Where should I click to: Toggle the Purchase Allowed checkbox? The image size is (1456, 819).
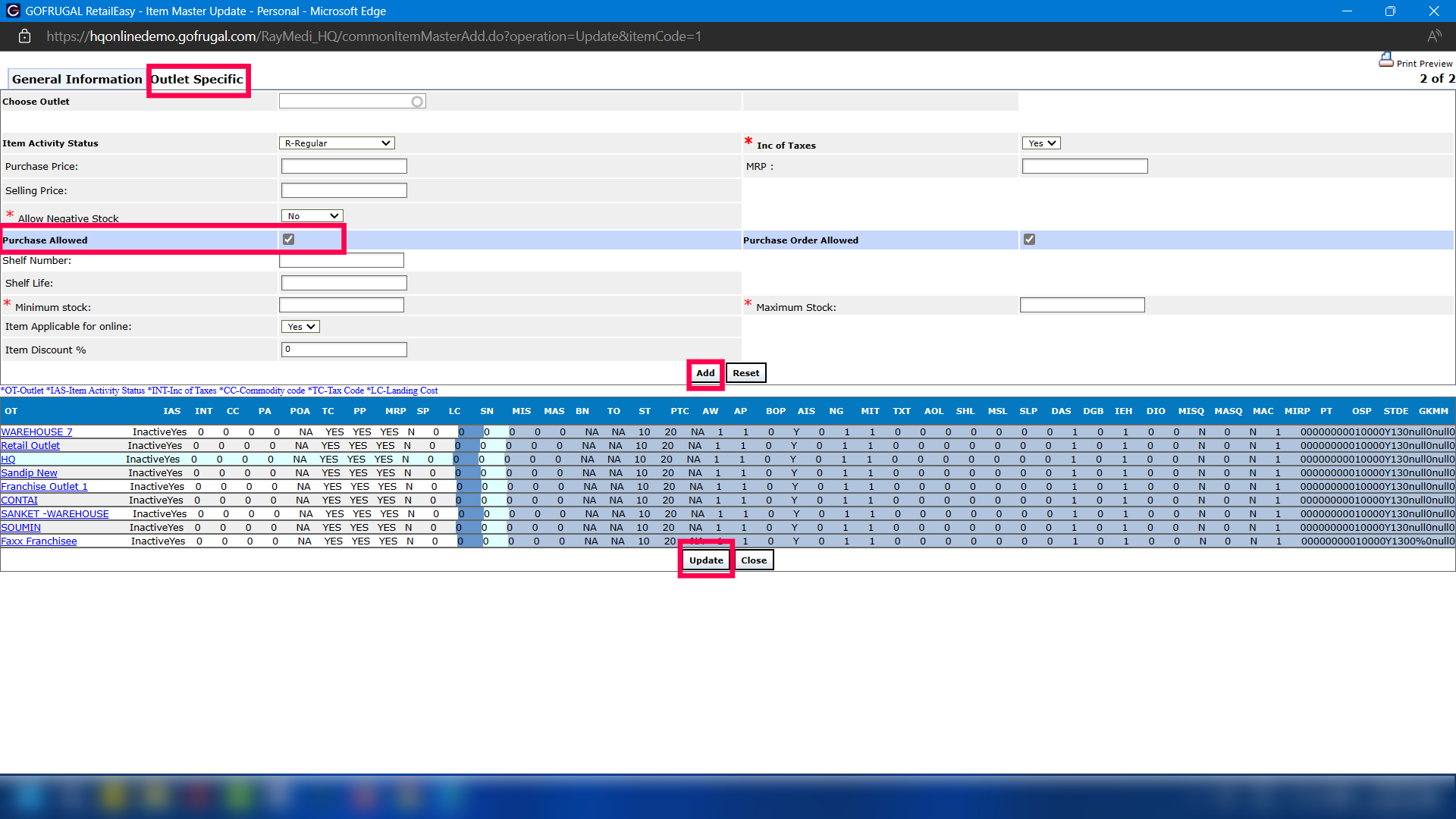click(289, 240)
